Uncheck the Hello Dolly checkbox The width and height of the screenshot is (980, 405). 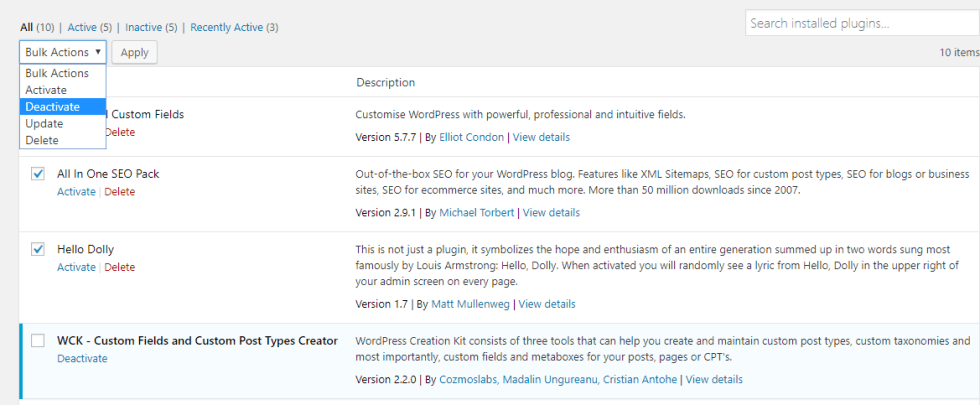click(x=38, y=249)
